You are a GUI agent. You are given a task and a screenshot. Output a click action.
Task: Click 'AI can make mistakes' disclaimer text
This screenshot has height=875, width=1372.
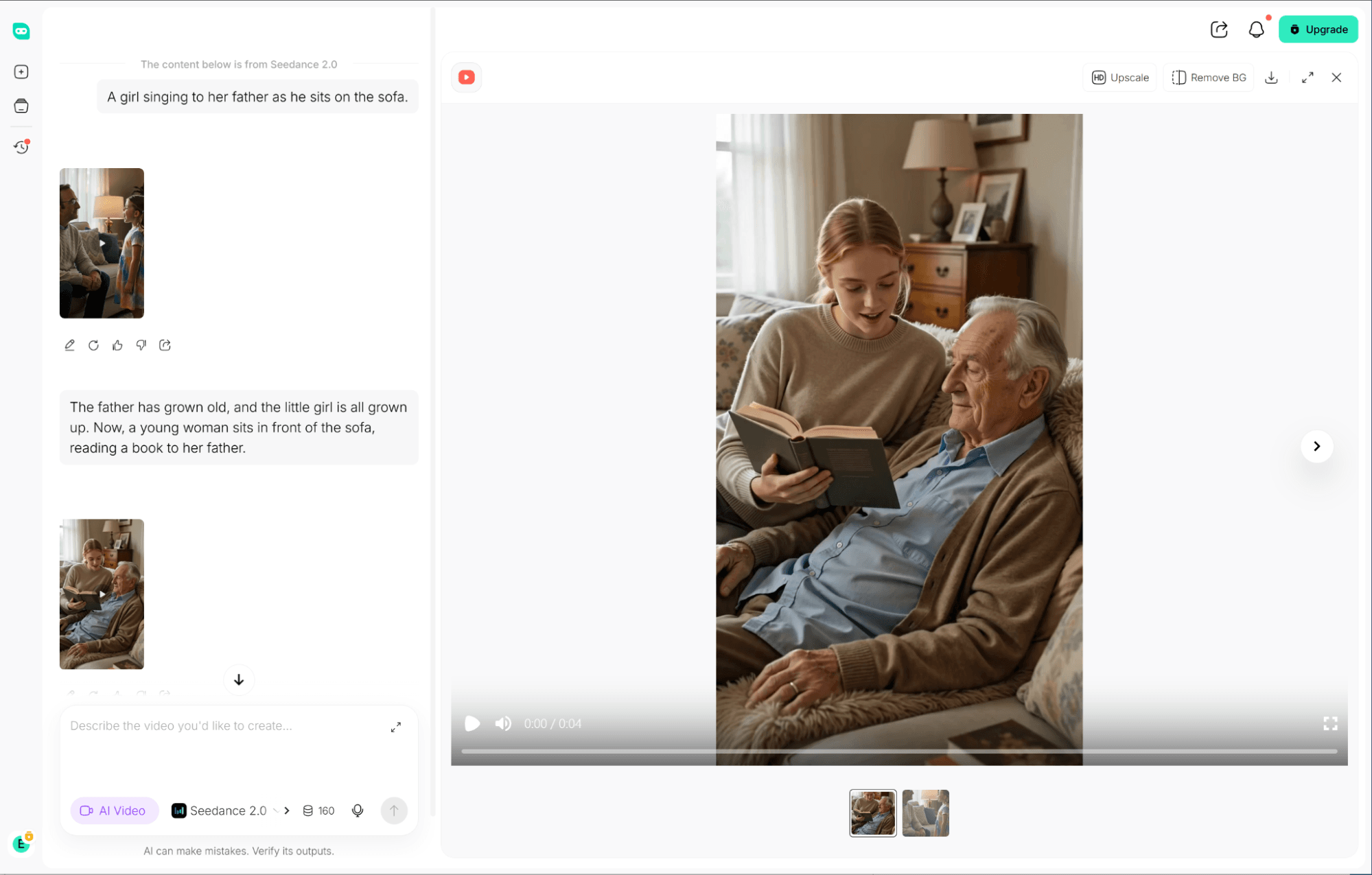pyautogui.click(x=239, y=851)
